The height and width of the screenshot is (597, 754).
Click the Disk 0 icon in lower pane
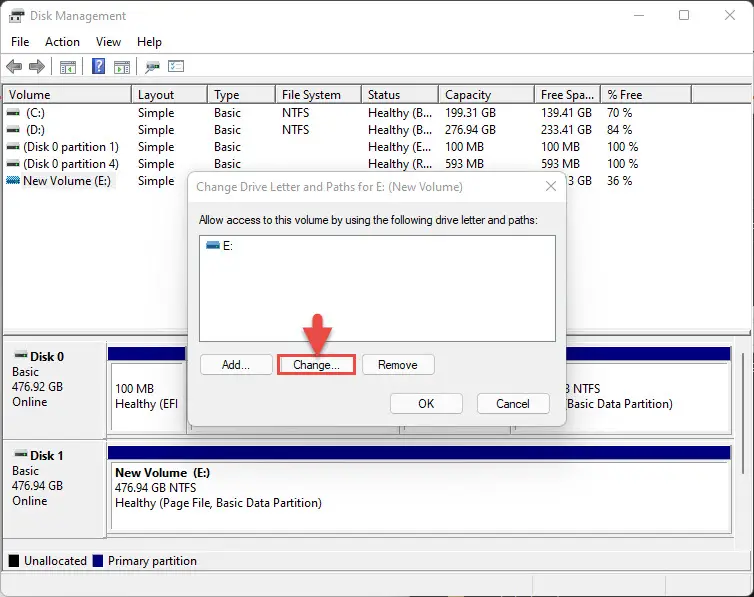(x=21, y=356)
